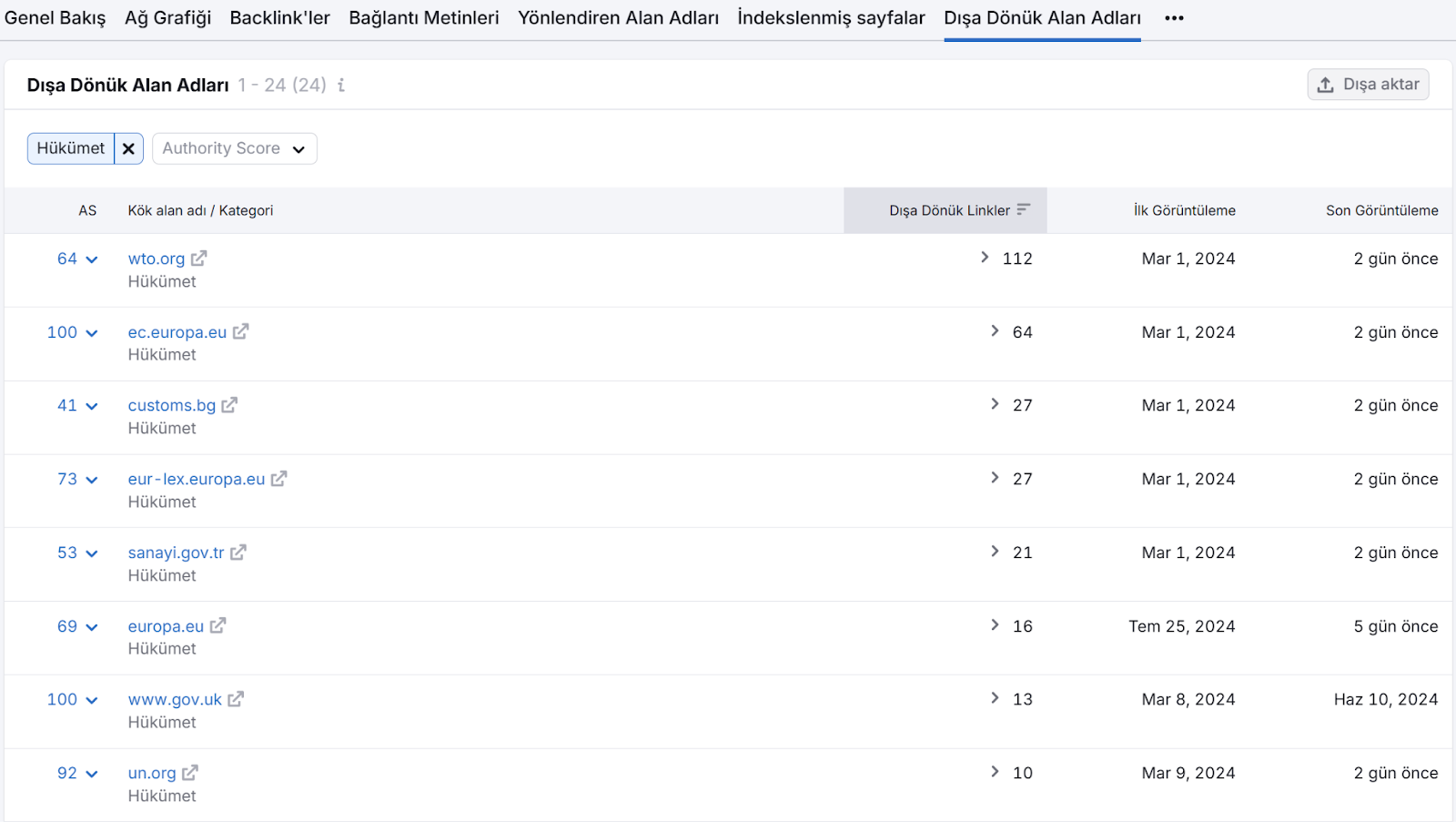Expand the 13 outbound links for www.gov.uk
The width and height of the screenshot is (1456, 822).
(x=995, y=698)
